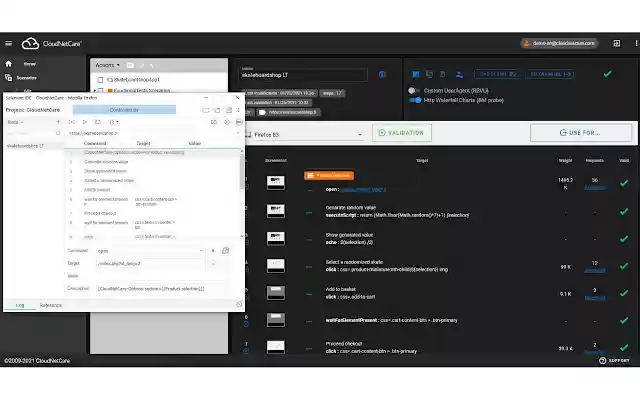Click the record button in Selenium IDE
The width and height of the screenshot is (640, 400).
[239, 122]
